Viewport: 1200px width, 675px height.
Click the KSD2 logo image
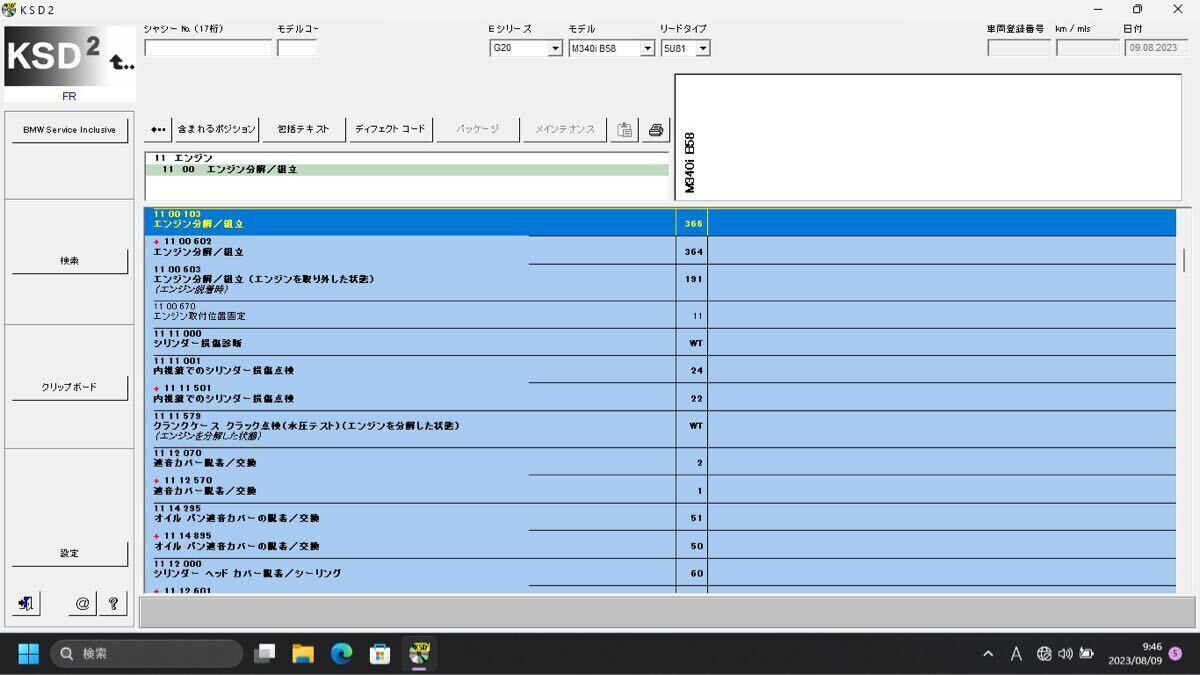pos(70,57)
